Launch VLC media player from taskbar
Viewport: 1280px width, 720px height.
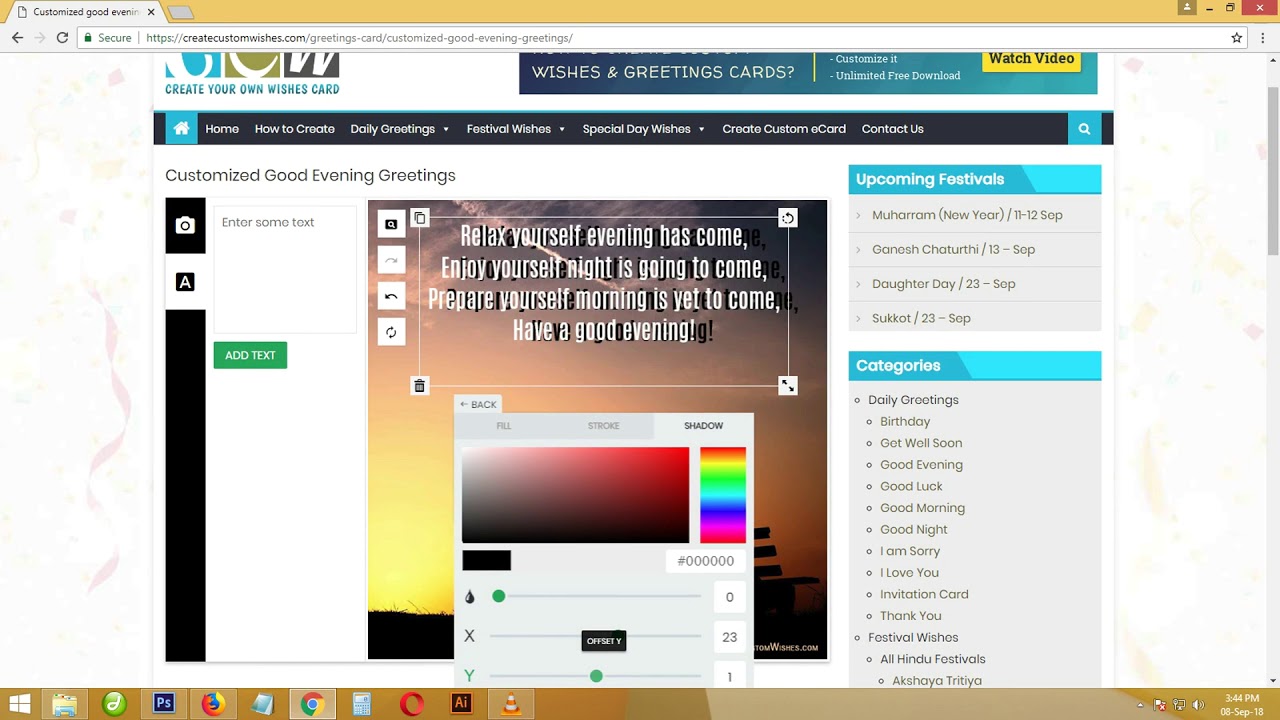coord(511,704)
